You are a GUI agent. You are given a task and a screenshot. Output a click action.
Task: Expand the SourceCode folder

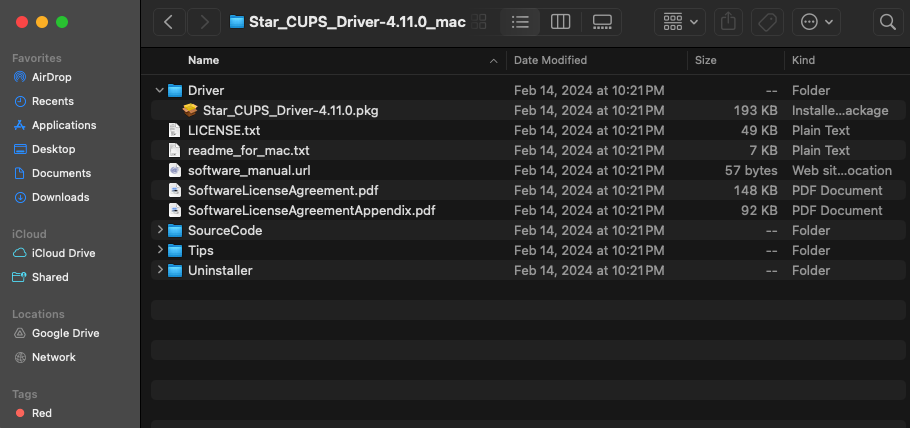[160, 231]
